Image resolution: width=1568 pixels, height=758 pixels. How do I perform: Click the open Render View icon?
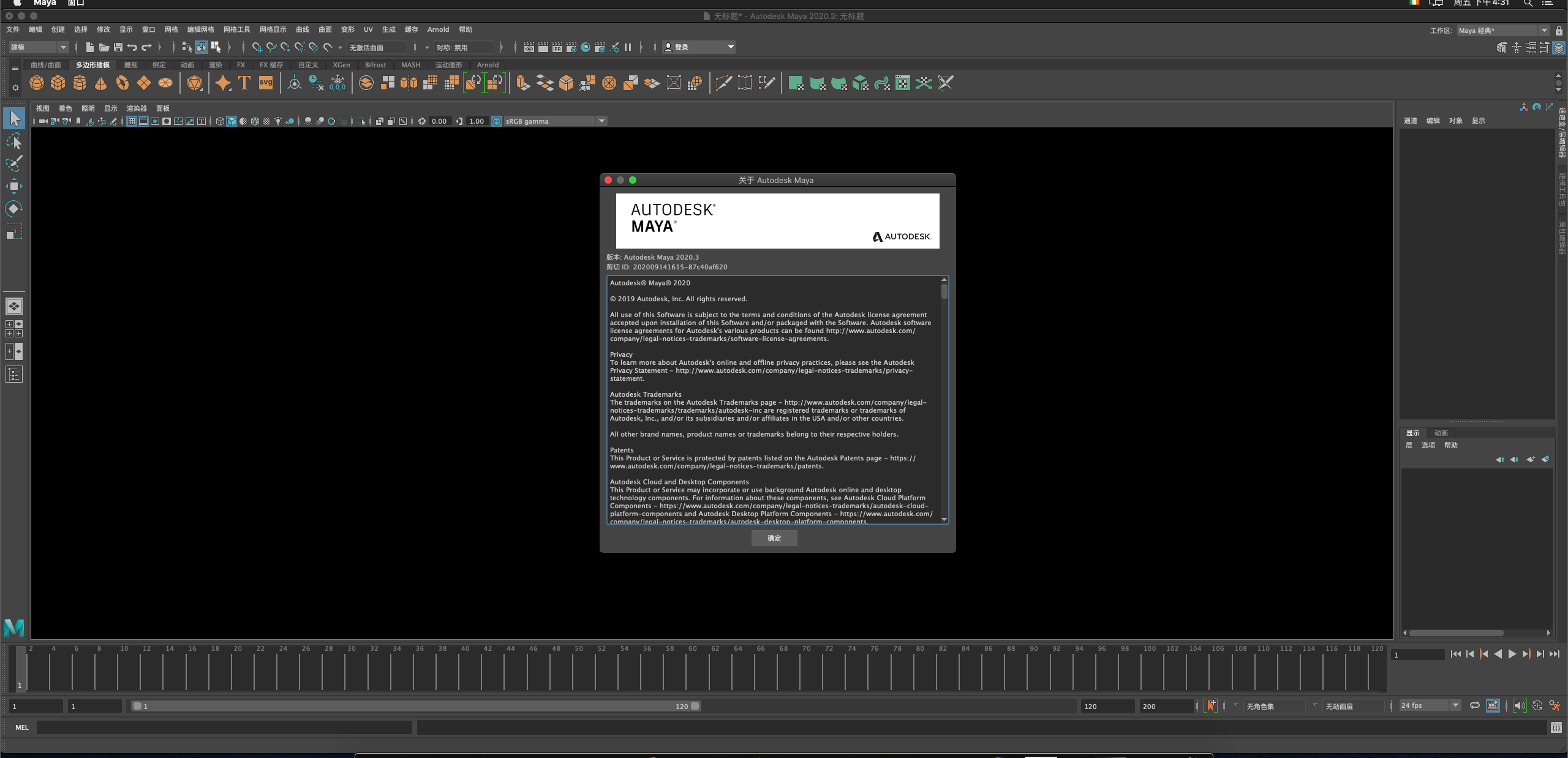529,47
